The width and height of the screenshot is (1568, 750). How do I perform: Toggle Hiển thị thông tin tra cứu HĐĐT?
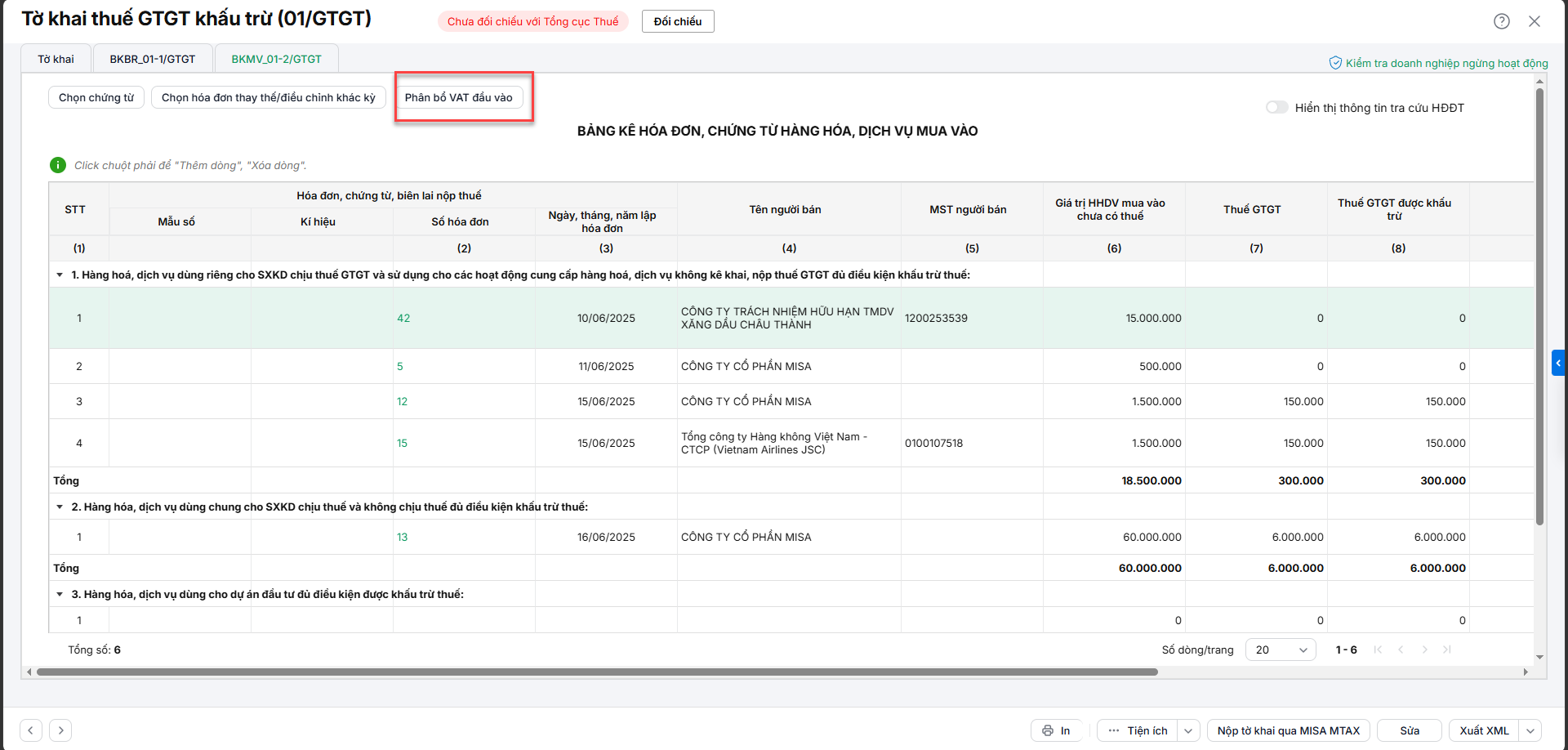[x=1276, y=108]
